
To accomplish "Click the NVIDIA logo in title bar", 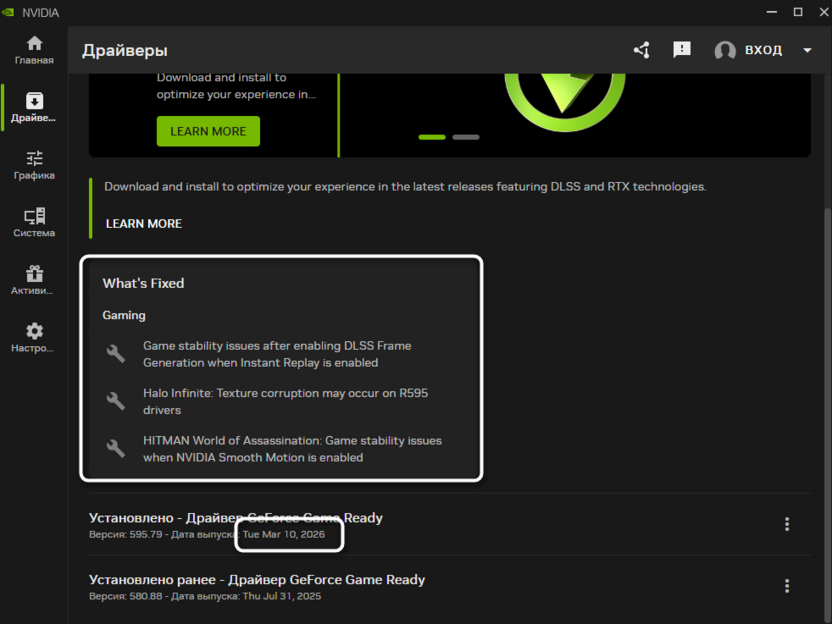I will click(x=8, y=12).
